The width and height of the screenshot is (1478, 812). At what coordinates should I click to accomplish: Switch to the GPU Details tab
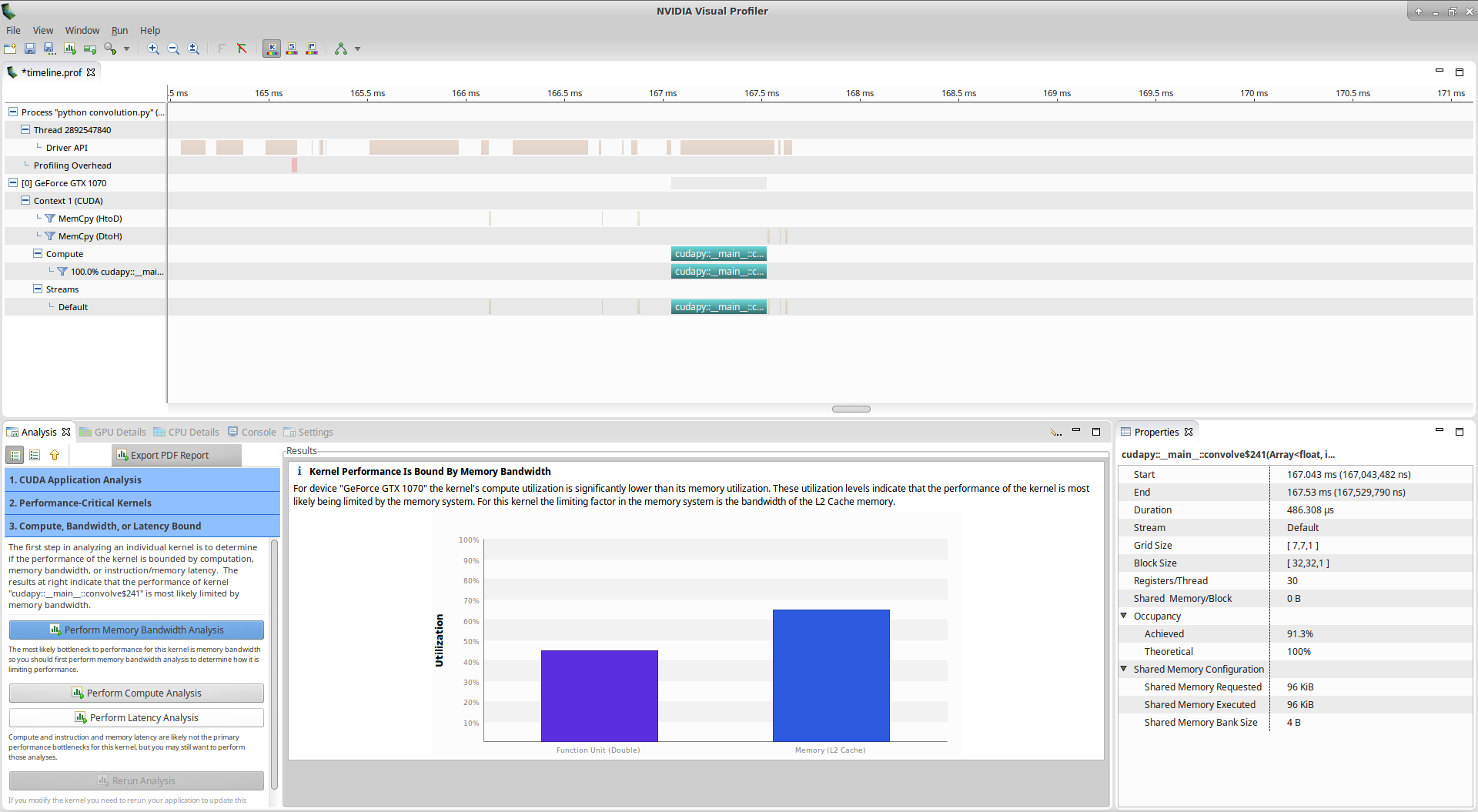pyautogui.click(x=112, y=432)
